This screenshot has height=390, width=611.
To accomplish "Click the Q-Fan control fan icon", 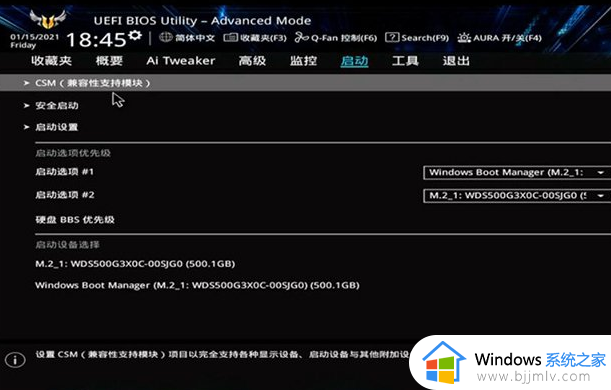I will (302, 37).
